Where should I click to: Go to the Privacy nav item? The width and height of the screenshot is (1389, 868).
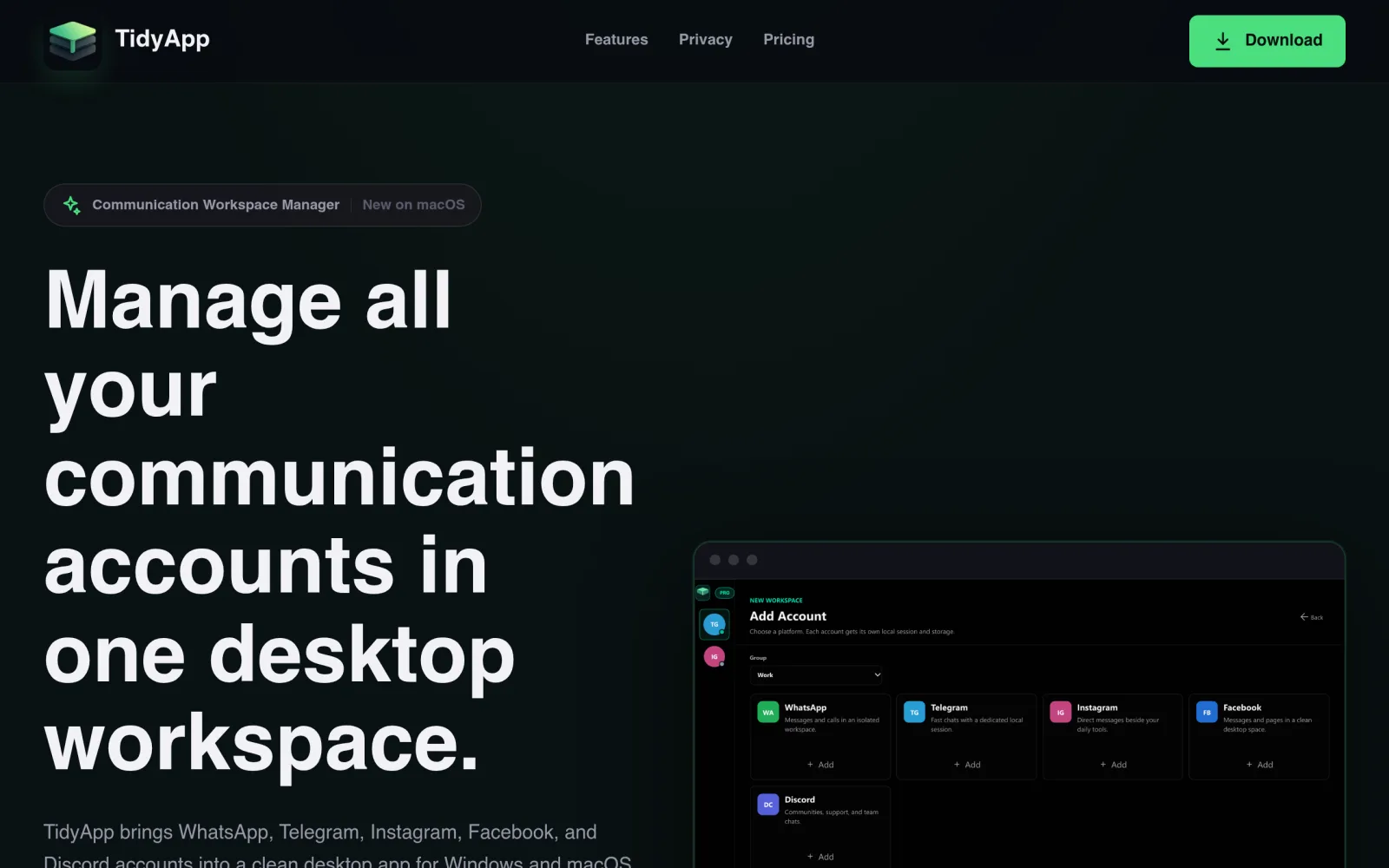[706, 40]
